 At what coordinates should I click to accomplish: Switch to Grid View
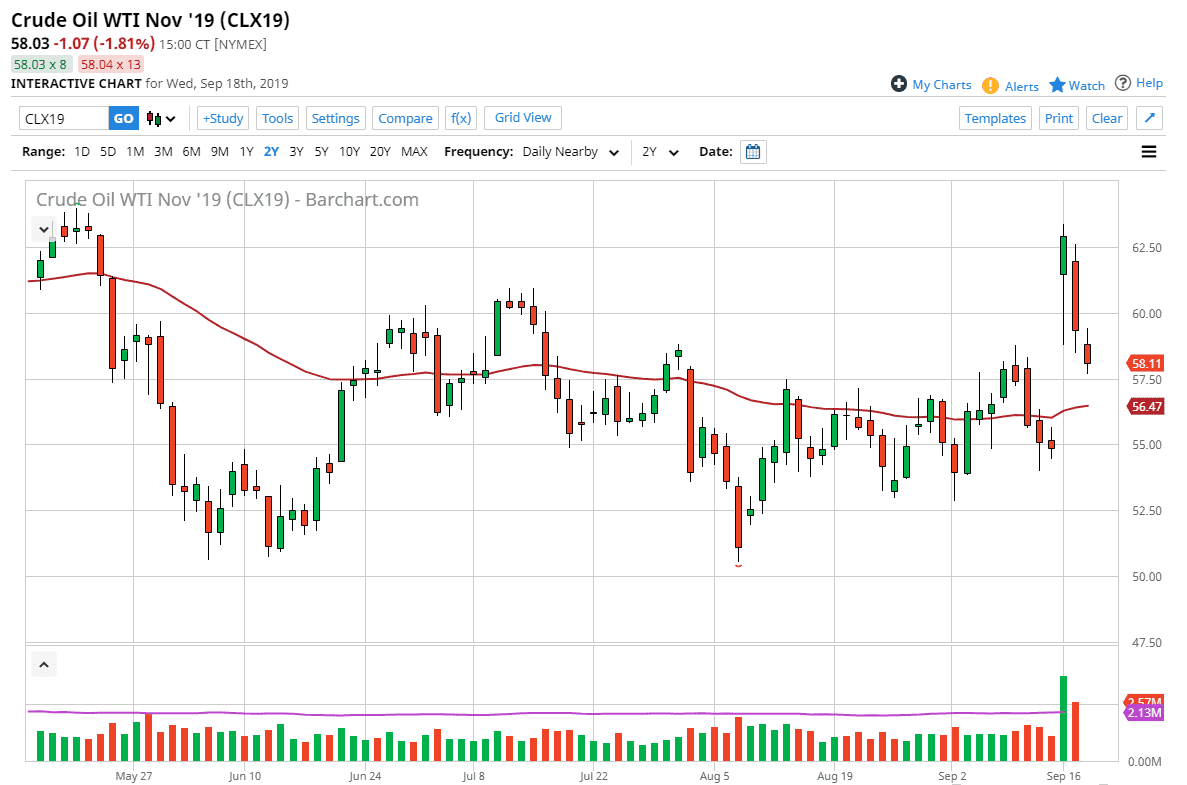pos(522,118)
